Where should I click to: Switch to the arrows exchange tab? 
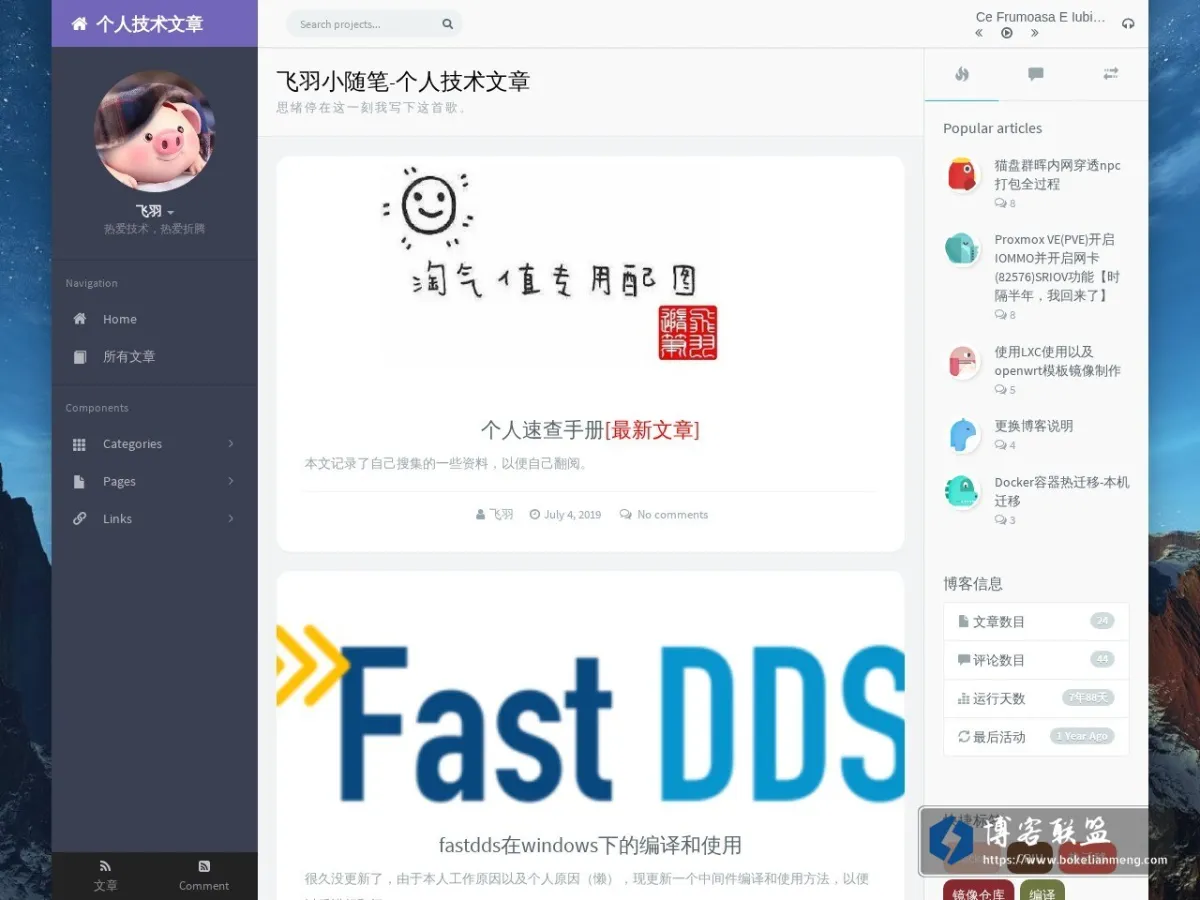point(1110,74)
